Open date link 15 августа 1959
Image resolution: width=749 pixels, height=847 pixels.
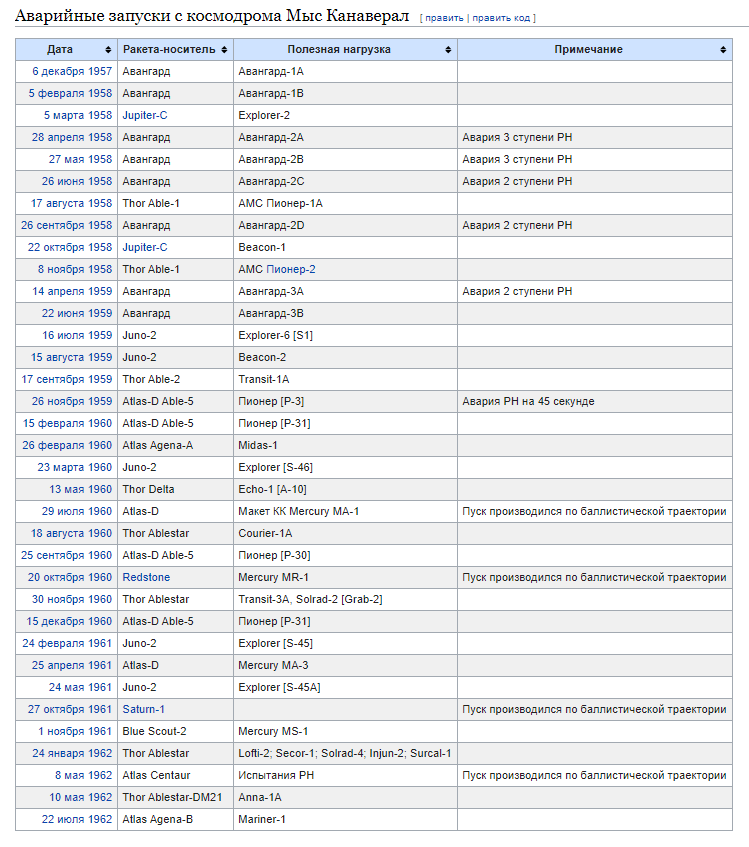click(71, 358)
